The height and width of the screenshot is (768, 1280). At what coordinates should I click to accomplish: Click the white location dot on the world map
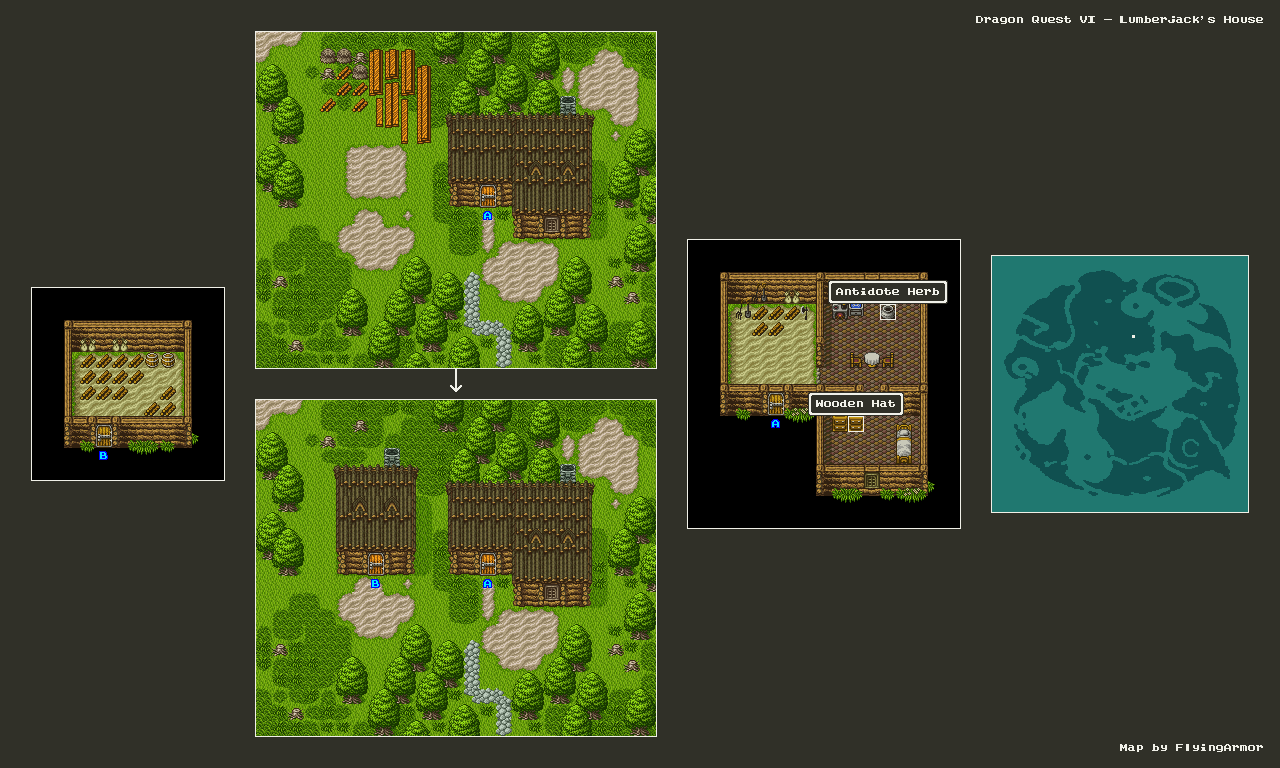[1133, 337]
